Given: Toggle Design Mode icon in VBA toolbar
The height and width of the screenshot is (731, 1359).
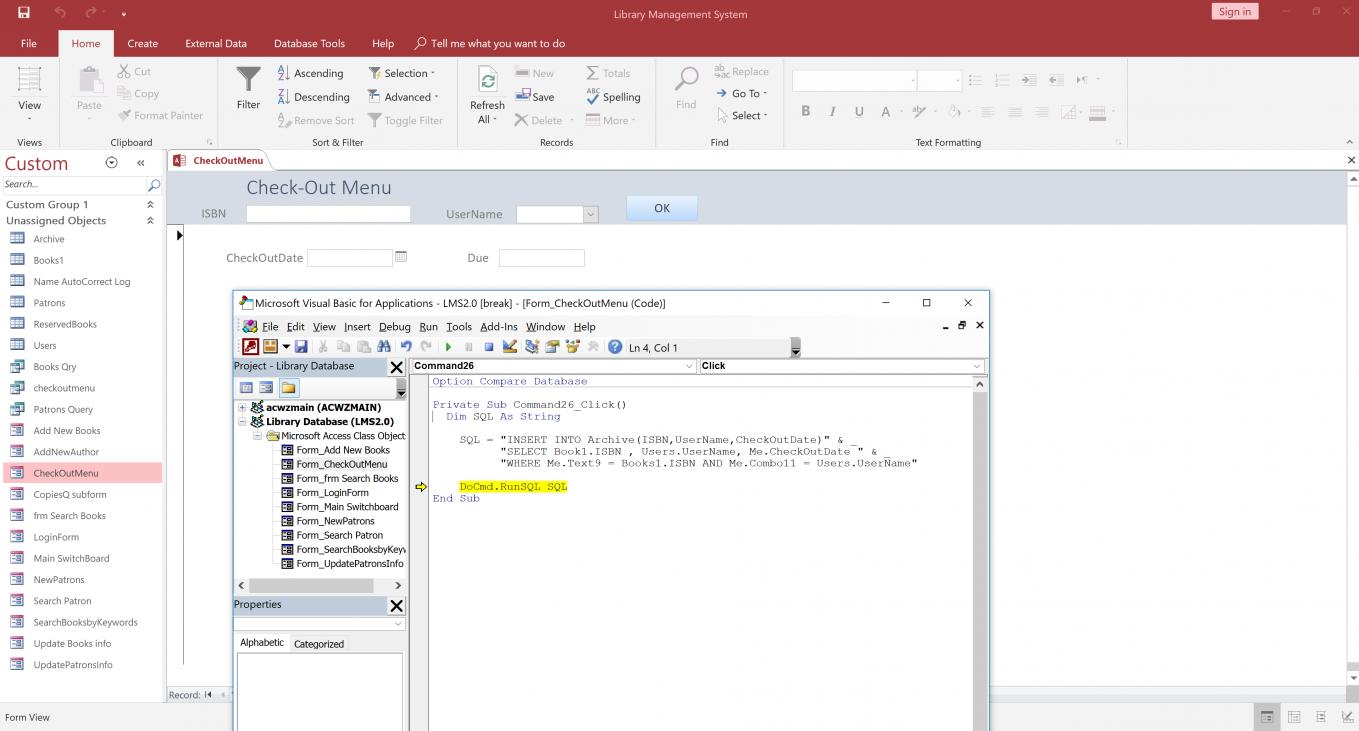Looking at the screenshot, I should tap(510, 347).
